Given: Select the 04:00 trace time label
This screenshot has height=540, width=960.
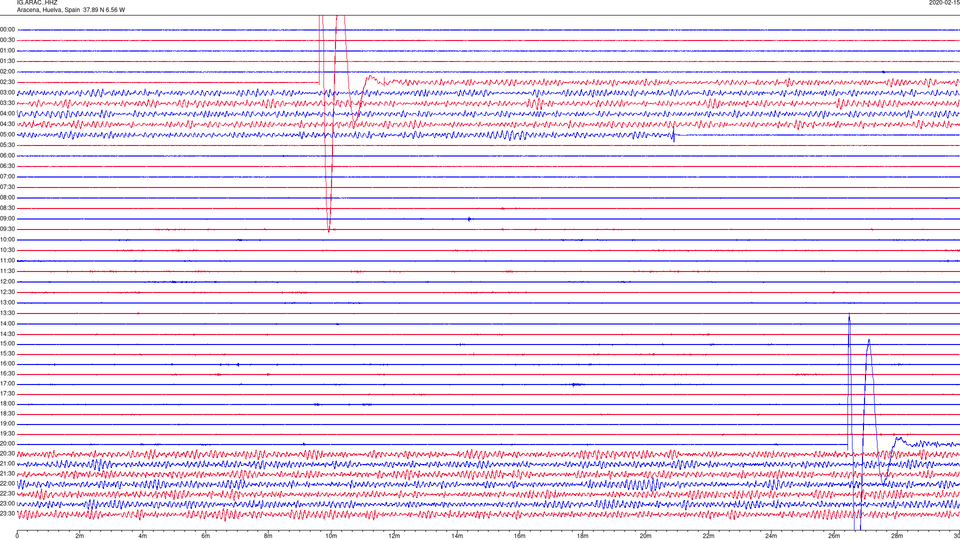Looking at the screenshot, I should [7, 113].
